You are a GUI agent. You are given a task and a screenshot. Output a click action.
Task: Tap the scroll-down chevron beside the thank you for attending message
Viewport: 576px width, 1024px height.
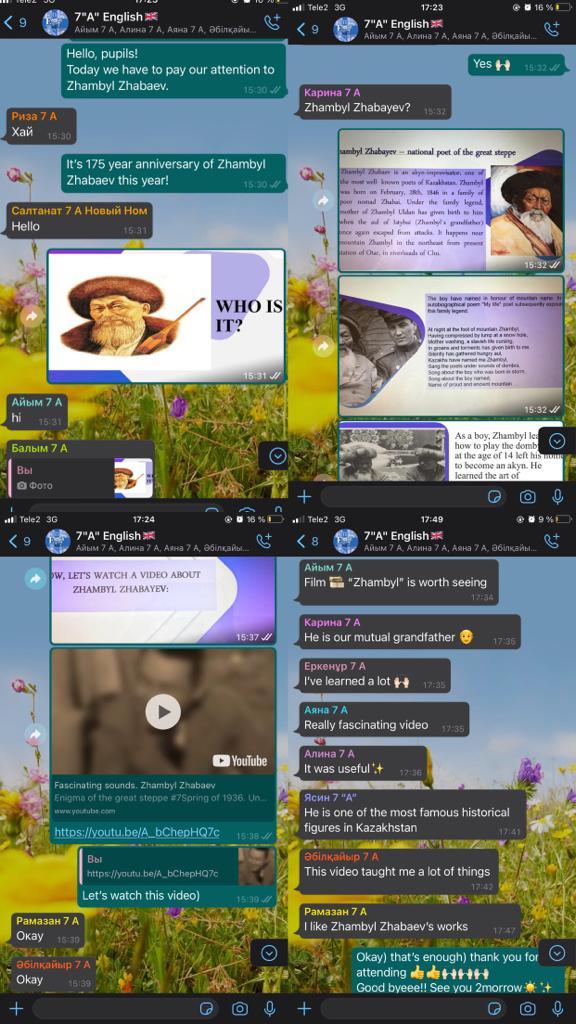pos(557,953)
